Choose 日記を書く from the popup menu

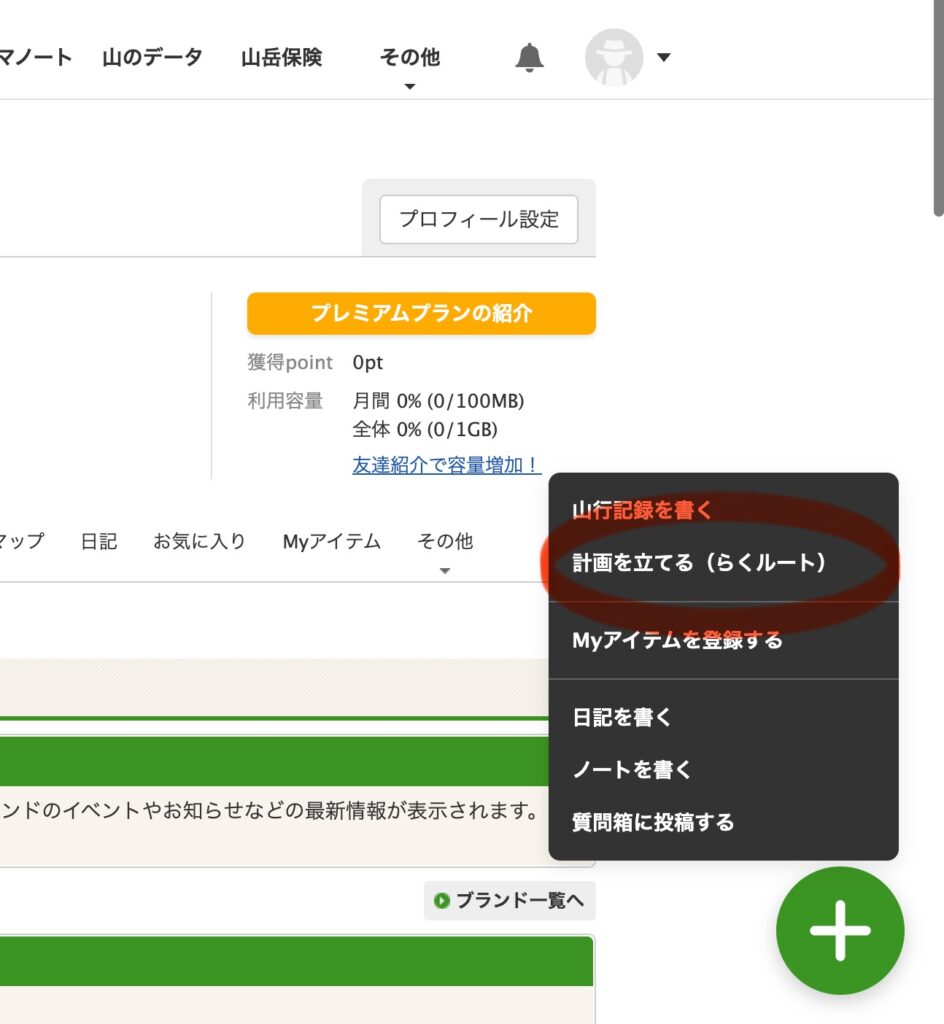pyautogui.click(x=621, y=717)
